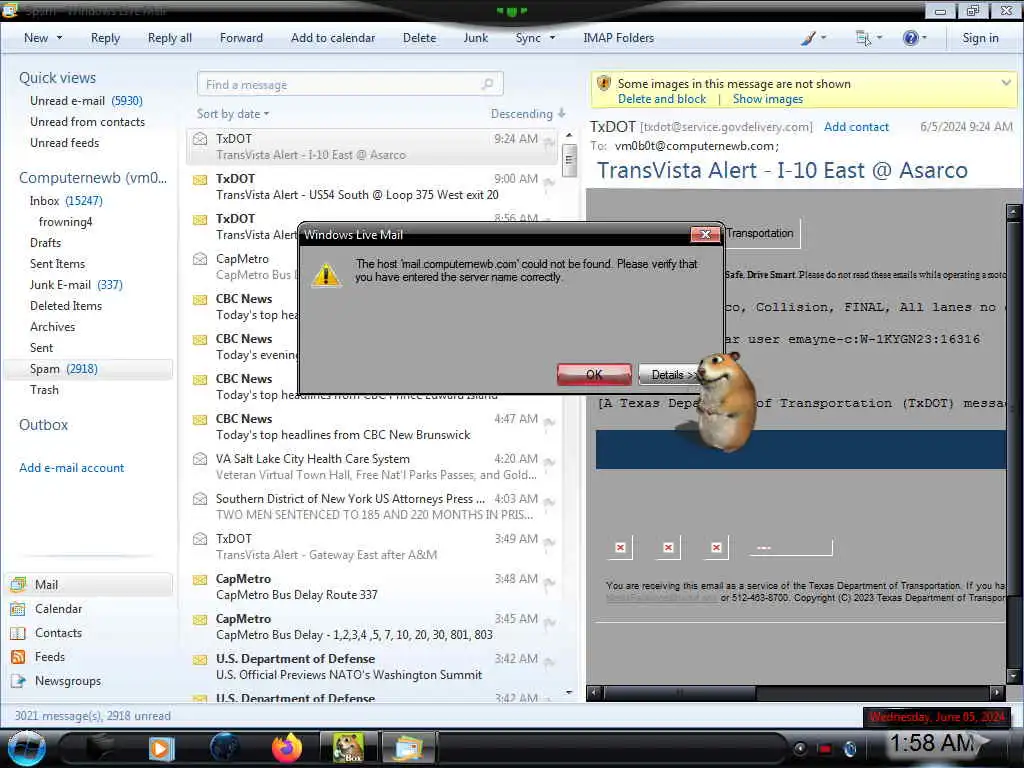The image size is (1024, 768).
Task: Click Delete in the toolbar
Action: click(x=419, y=38)
